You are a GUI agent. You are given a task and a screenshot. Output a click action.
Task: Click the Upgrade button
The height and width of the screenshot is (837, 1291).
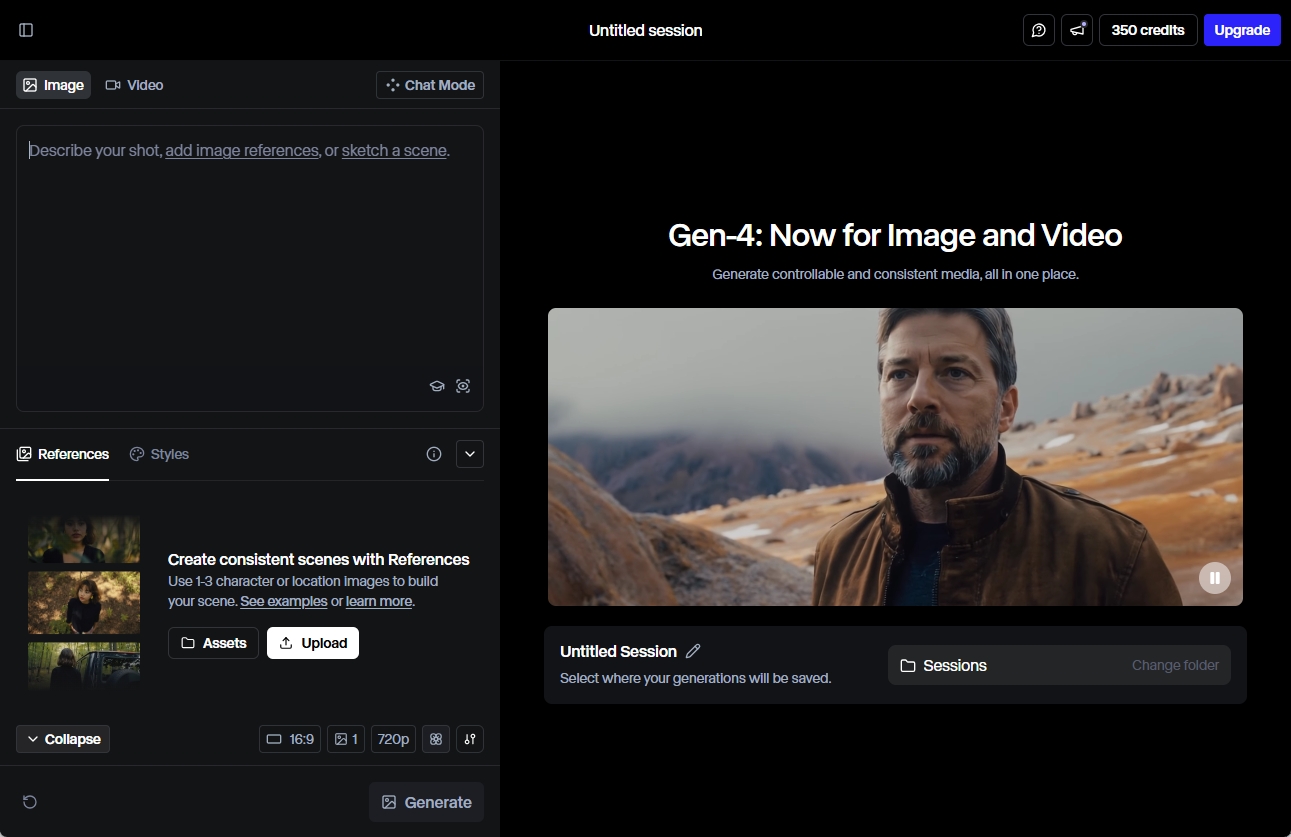(x=1242, y=30)
